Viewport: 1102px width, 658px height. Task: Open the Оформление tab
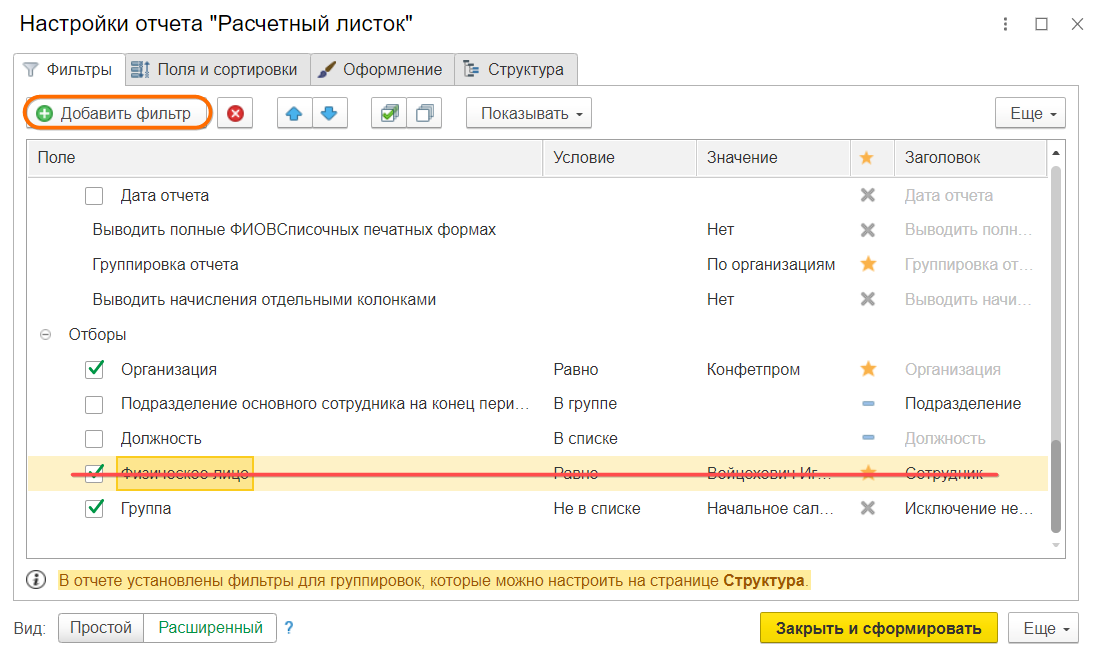coord(382,70)
